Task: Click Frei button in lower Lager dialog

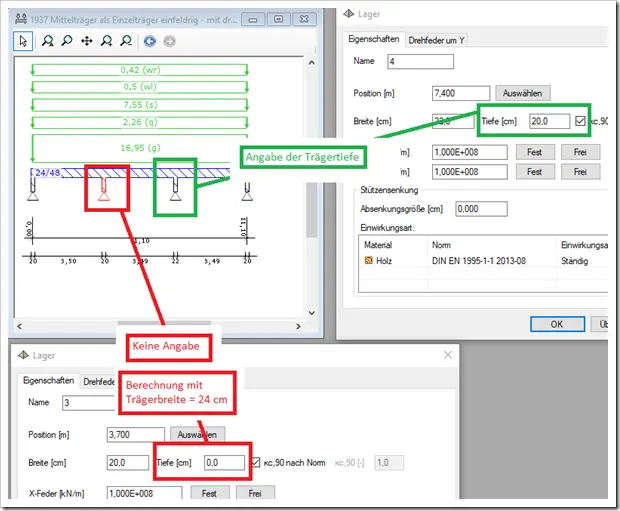Action: click(x=255, y=493)
